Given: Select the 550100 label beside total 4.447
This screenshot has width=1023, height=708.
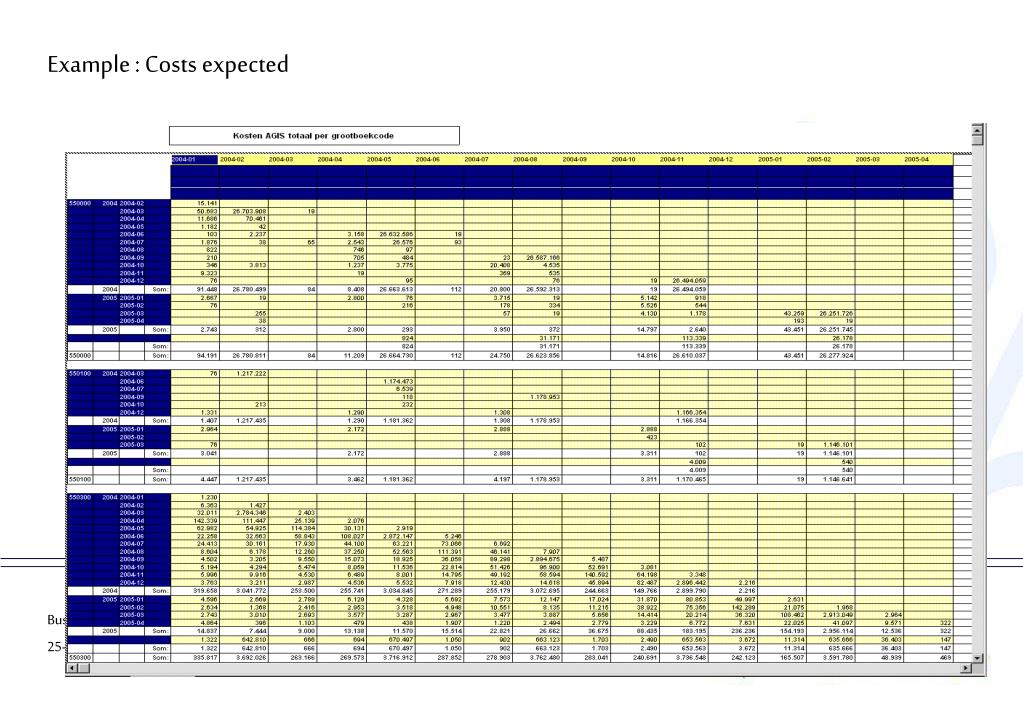Looking at the screenshot, I should [x=80, y=480].
